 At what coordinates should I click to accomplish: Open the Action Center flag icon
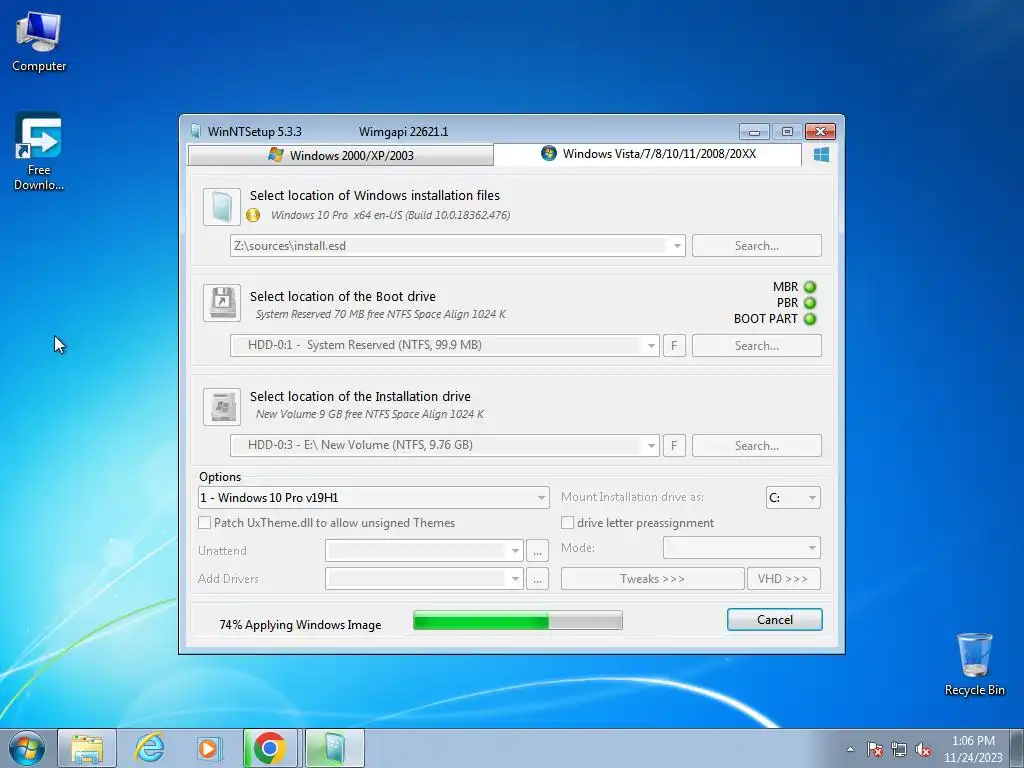tap(875, 749)
